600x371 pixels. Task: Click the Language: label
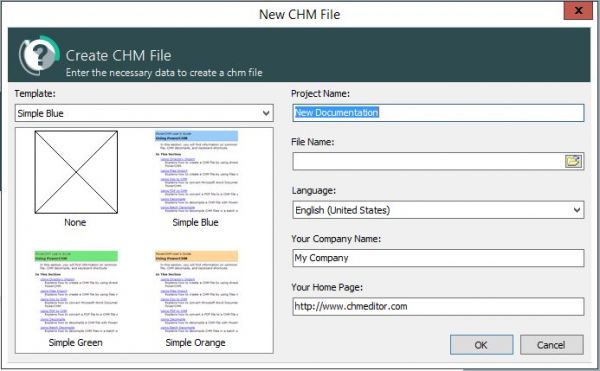pyautogui.click(x=314, y=190)
